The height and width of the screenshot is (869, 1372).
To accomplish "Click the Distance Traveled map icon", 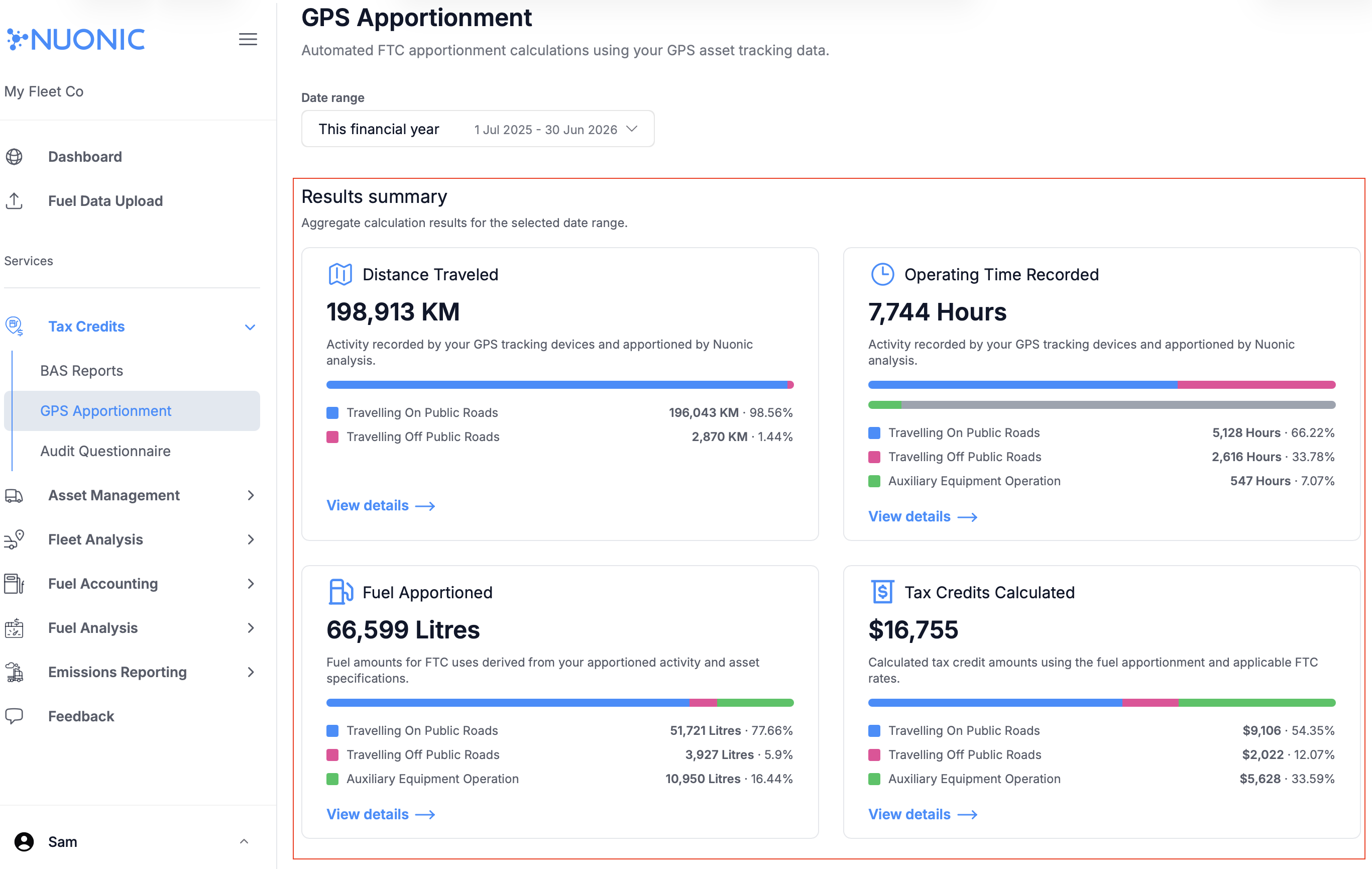I will 340,274.
